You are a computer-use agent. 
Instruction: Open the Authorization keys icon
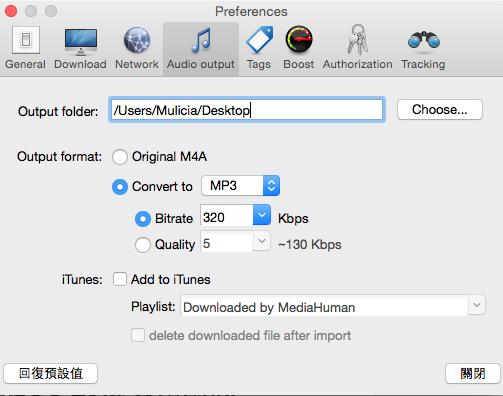[358, 40]
